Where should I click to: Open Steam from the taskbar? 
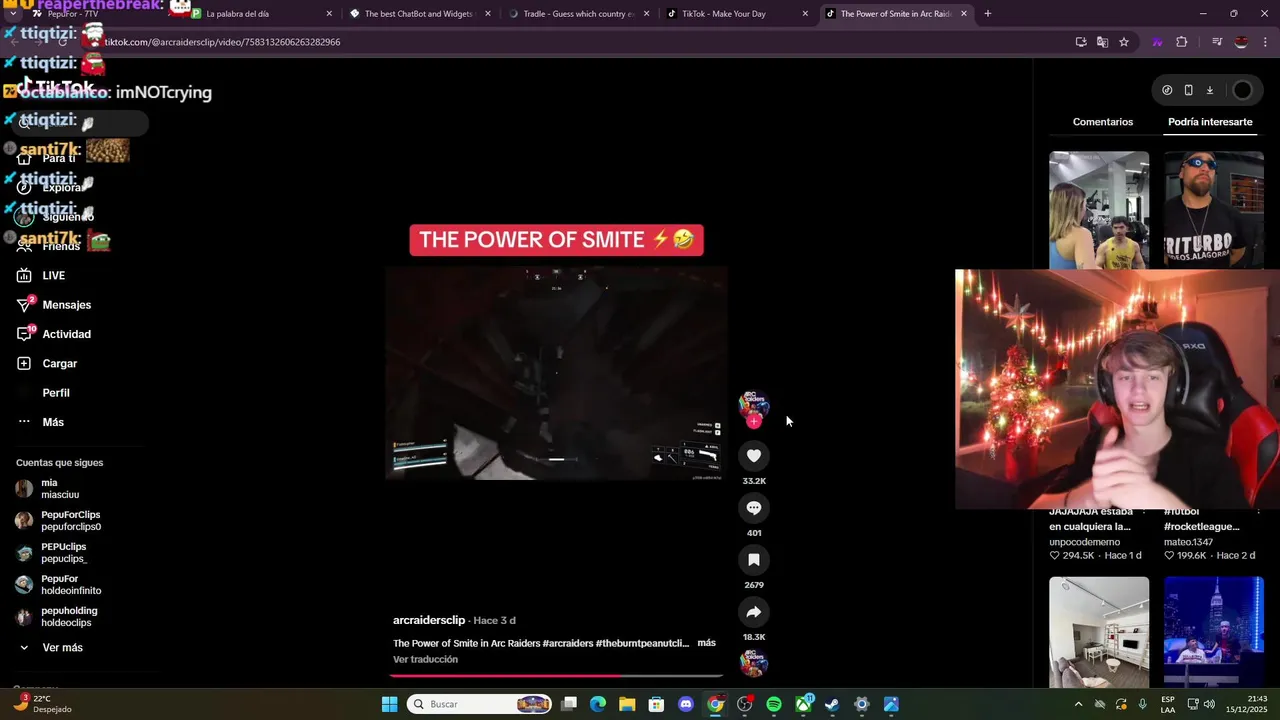pyautogui.click(x=832, y=704)
